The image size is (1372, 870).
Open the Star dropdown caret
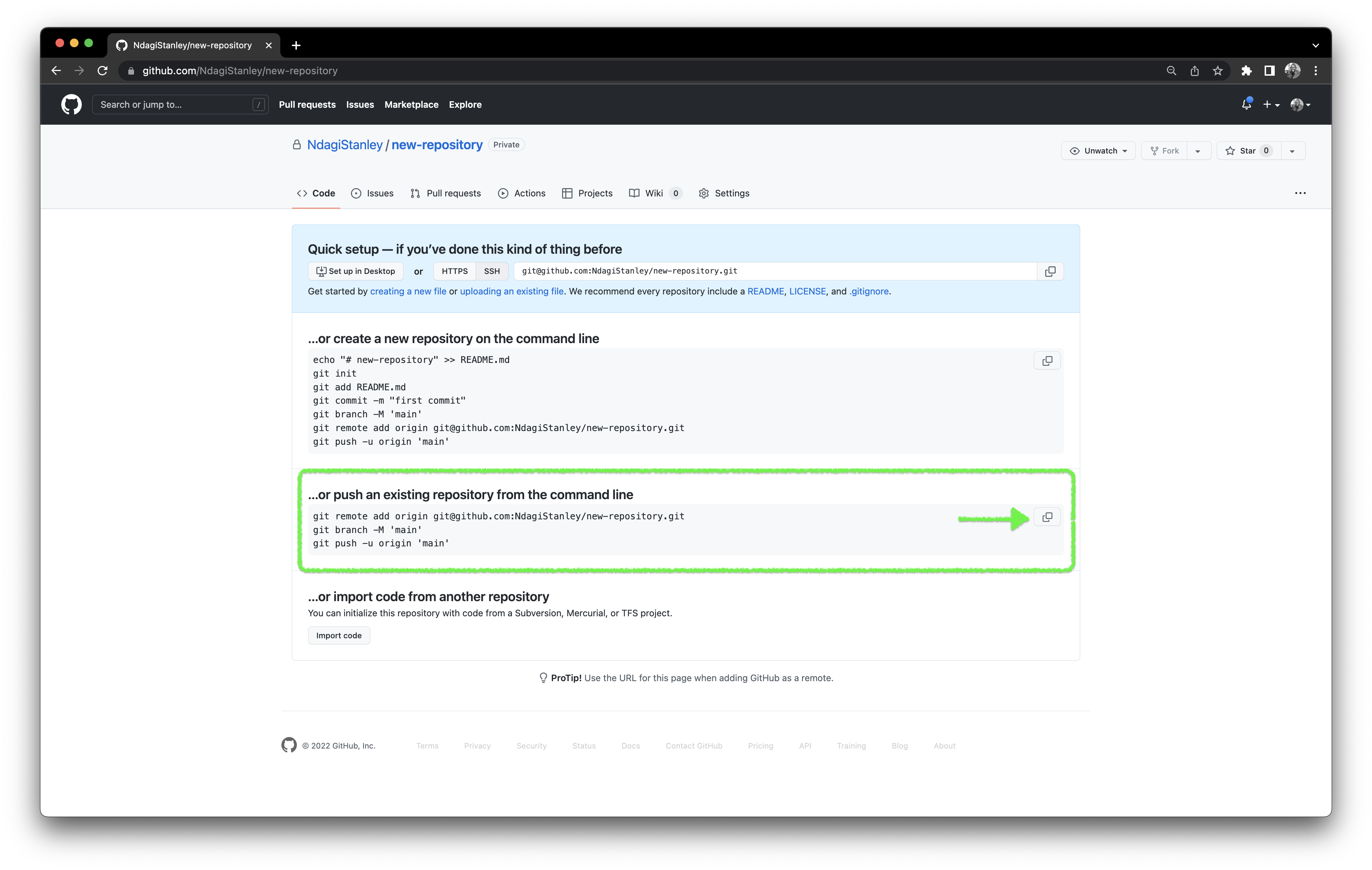click(x=1292, y=151)
